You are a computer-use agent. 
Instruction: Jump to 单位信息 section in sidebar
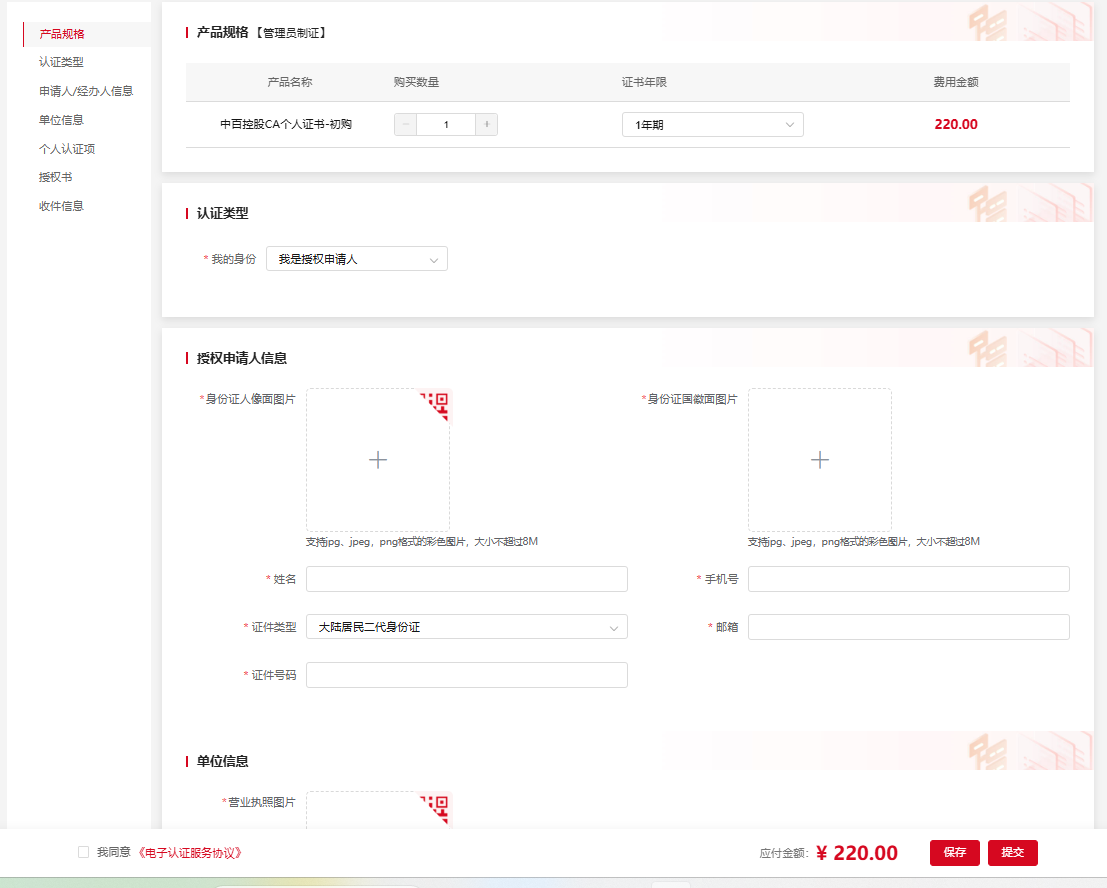click(x=61, y=120)
